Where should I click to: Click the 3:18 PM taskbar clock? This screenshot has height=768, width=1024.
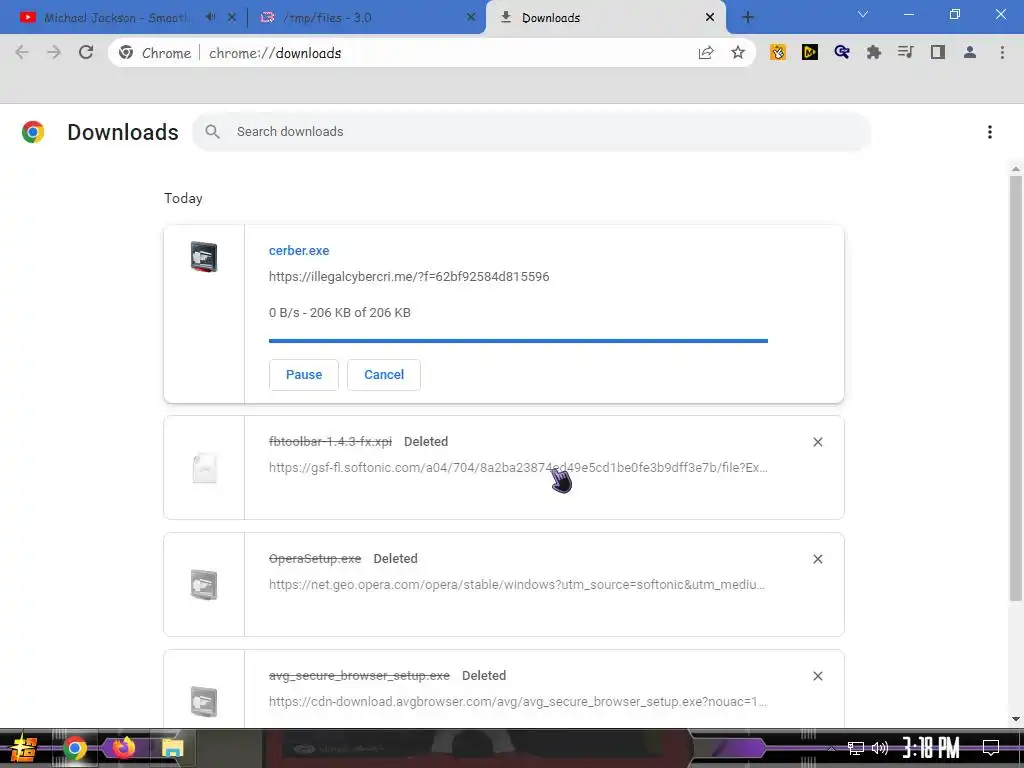coord(931,748)
